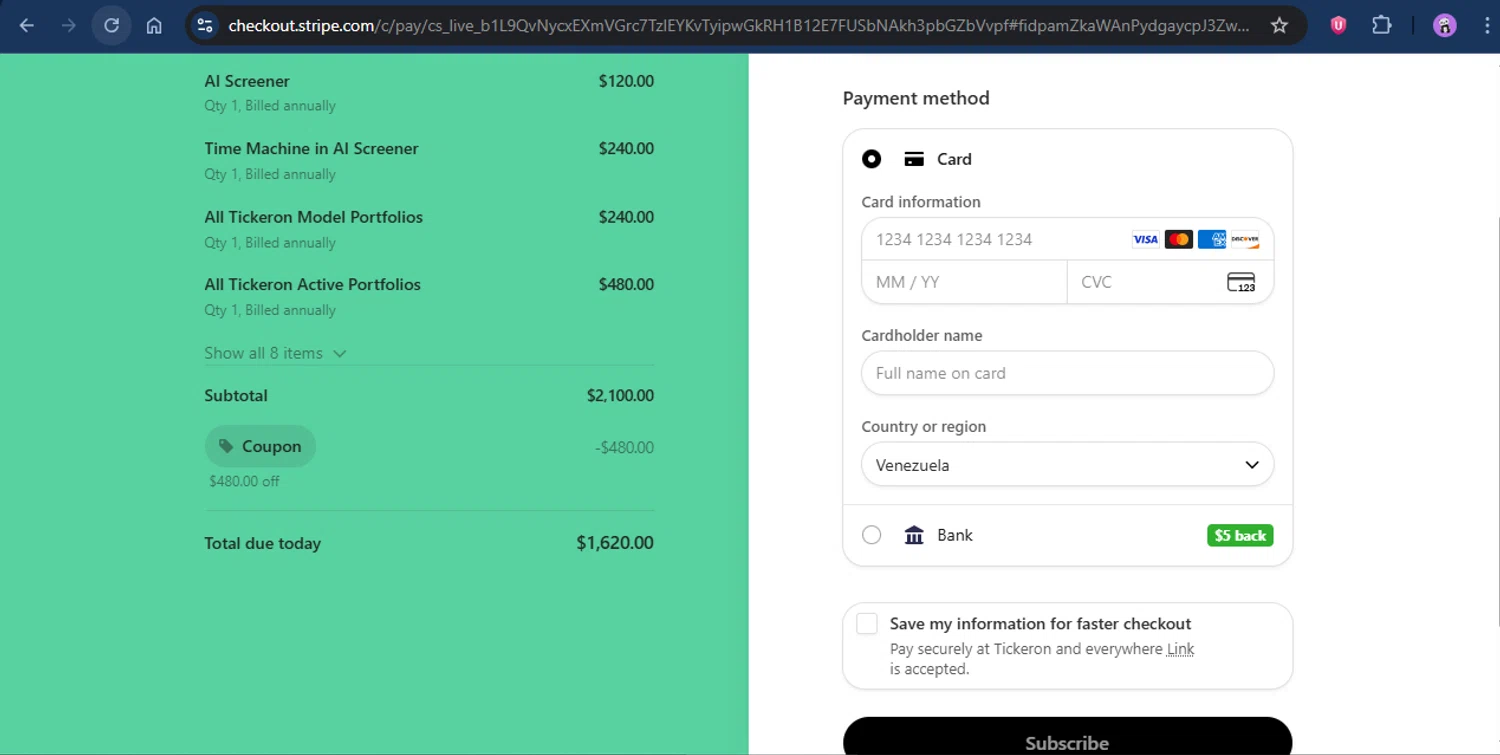Viewport: 1500px width, 755px height.
Task: Click the bank building icon
Action: [914, 535]
